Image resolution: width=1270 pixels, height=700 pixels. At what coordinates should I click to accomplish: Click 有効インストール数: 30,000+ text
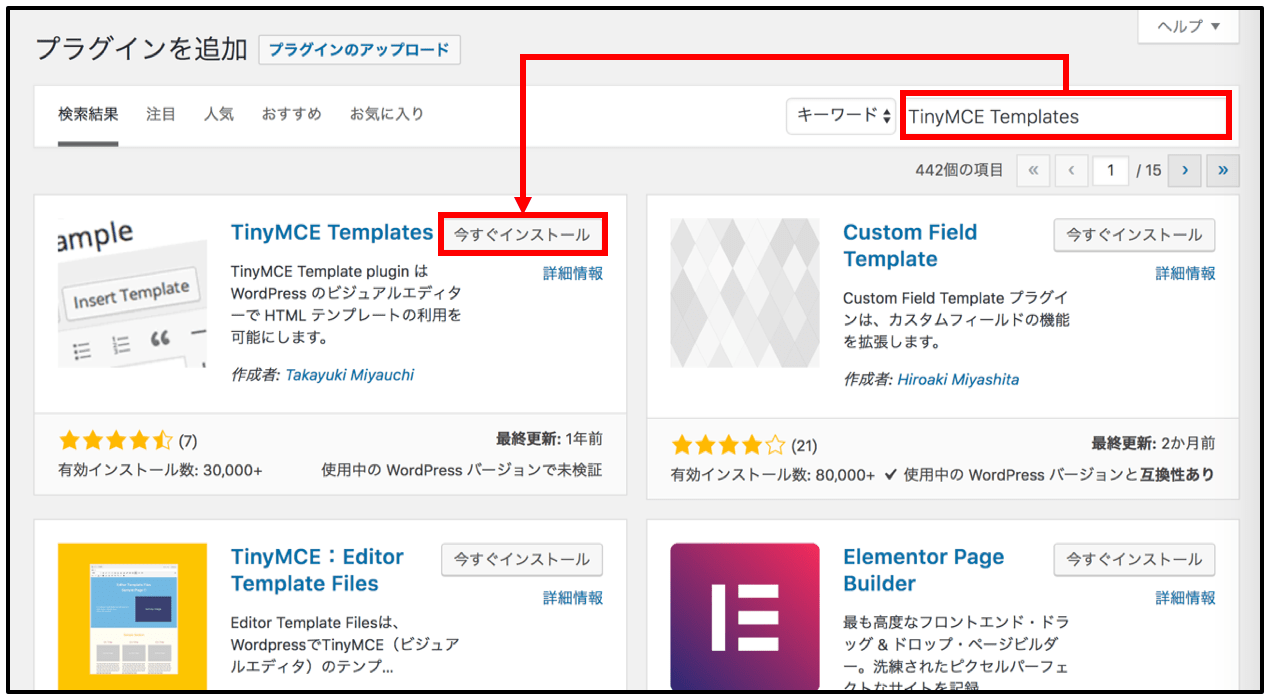click(x=160, y=470)
